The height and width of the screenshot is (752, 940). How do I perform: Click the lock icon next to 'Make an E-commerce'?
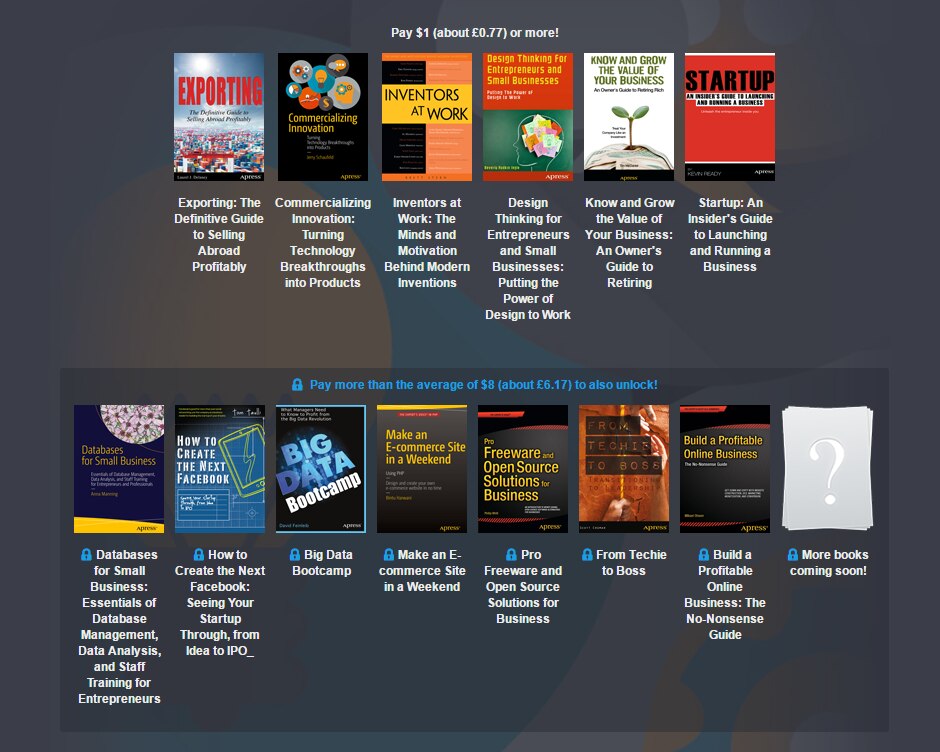pyautogui.click(x=388, y=555)
